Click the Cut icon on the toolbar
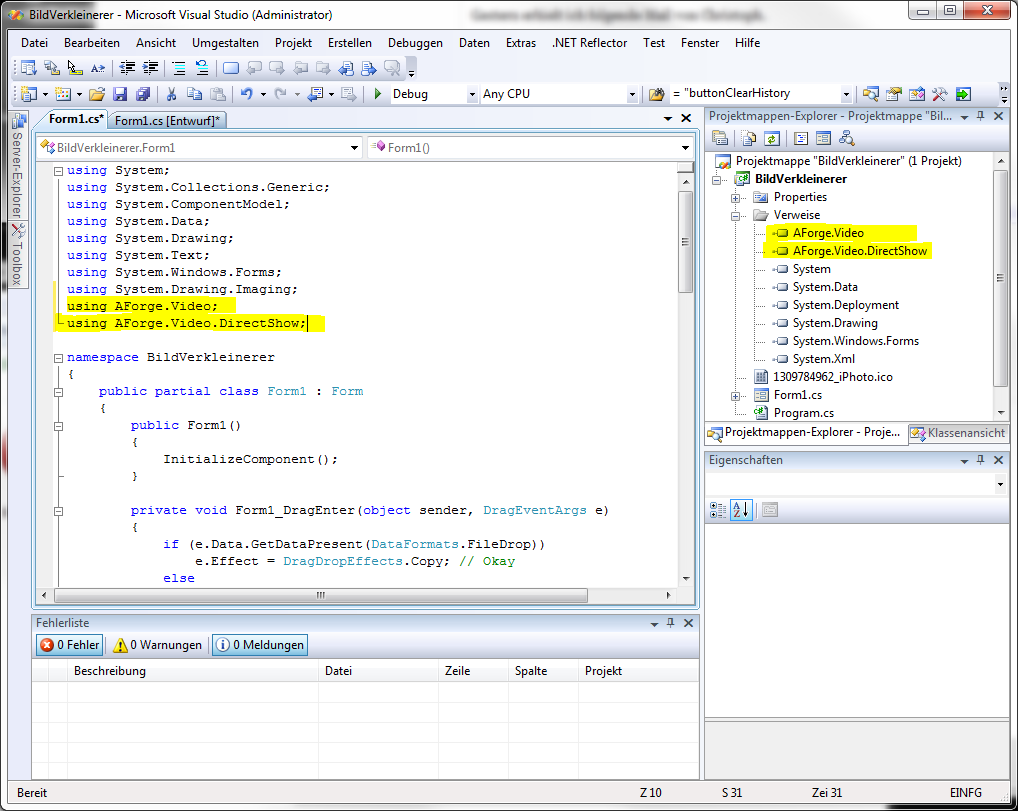Viewport: 1018px width, 811px height. coord(171,93)
